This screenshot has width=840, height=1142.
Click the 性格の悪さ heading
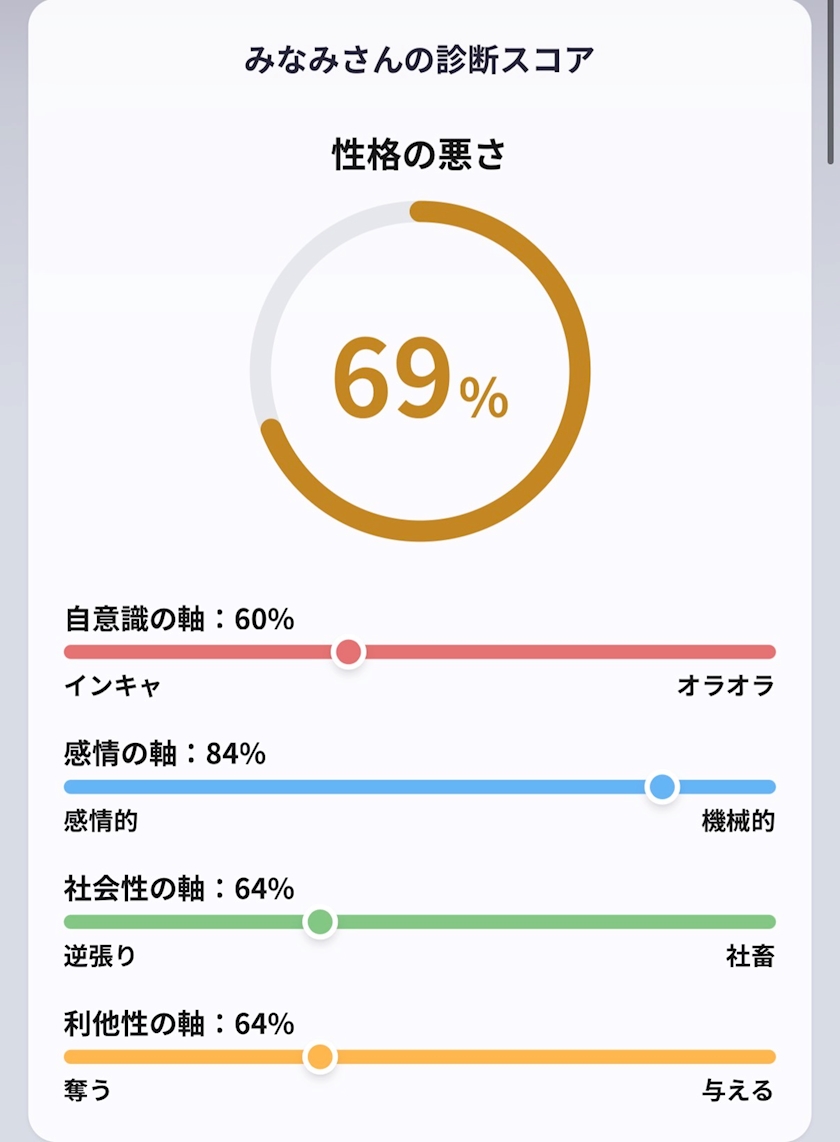[419, 154]
